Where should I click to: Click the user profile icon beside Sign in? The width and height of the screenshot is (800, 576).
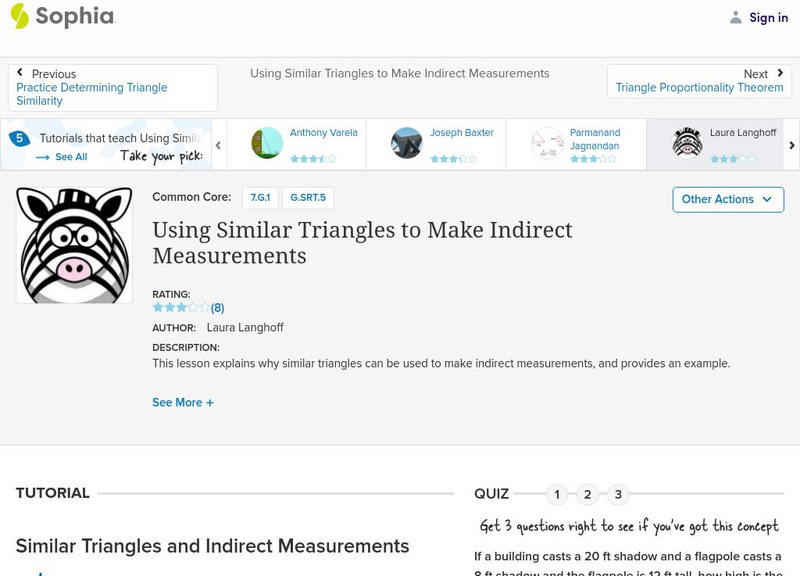point(736,17)
